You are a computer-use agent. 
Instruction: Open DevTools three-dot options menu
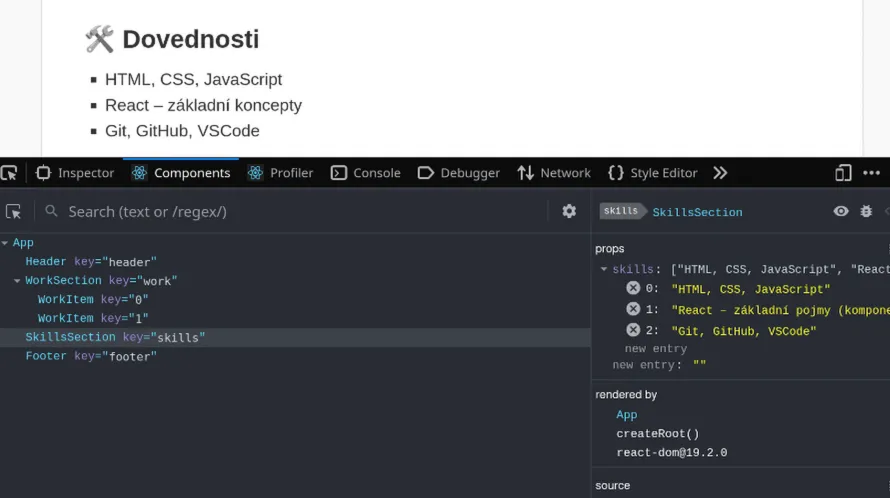[x=872, y=173]
